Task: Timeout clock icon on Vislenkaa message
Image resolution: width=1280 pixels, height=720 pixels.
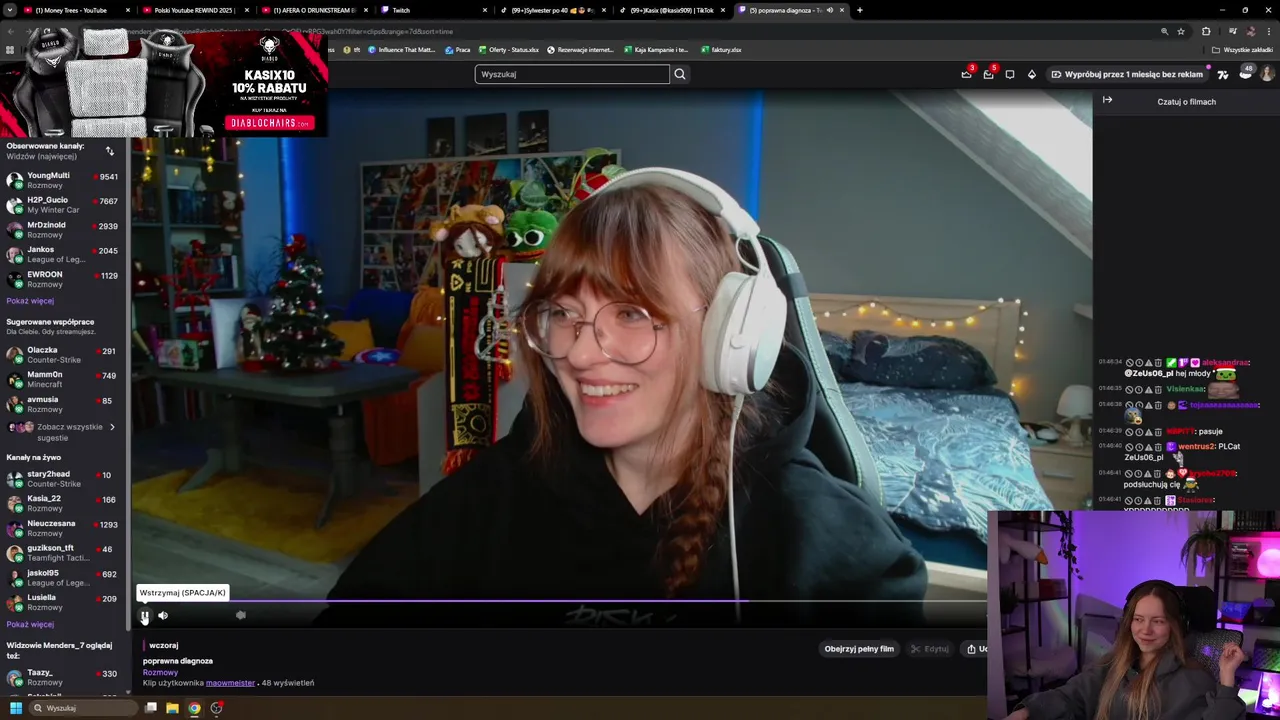Action: [x=1139, y=389]
